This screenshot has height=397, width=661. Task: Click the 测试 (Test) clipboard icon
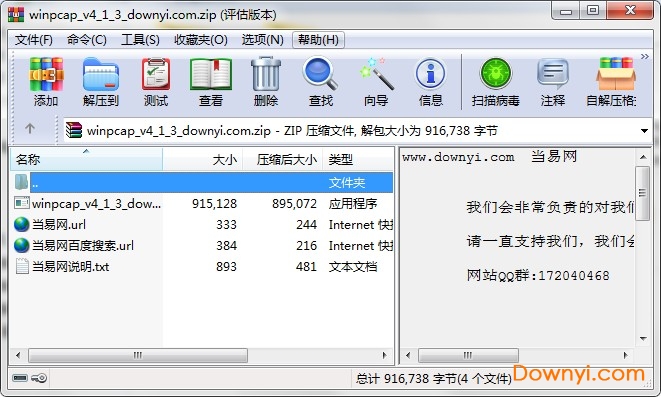156,75
